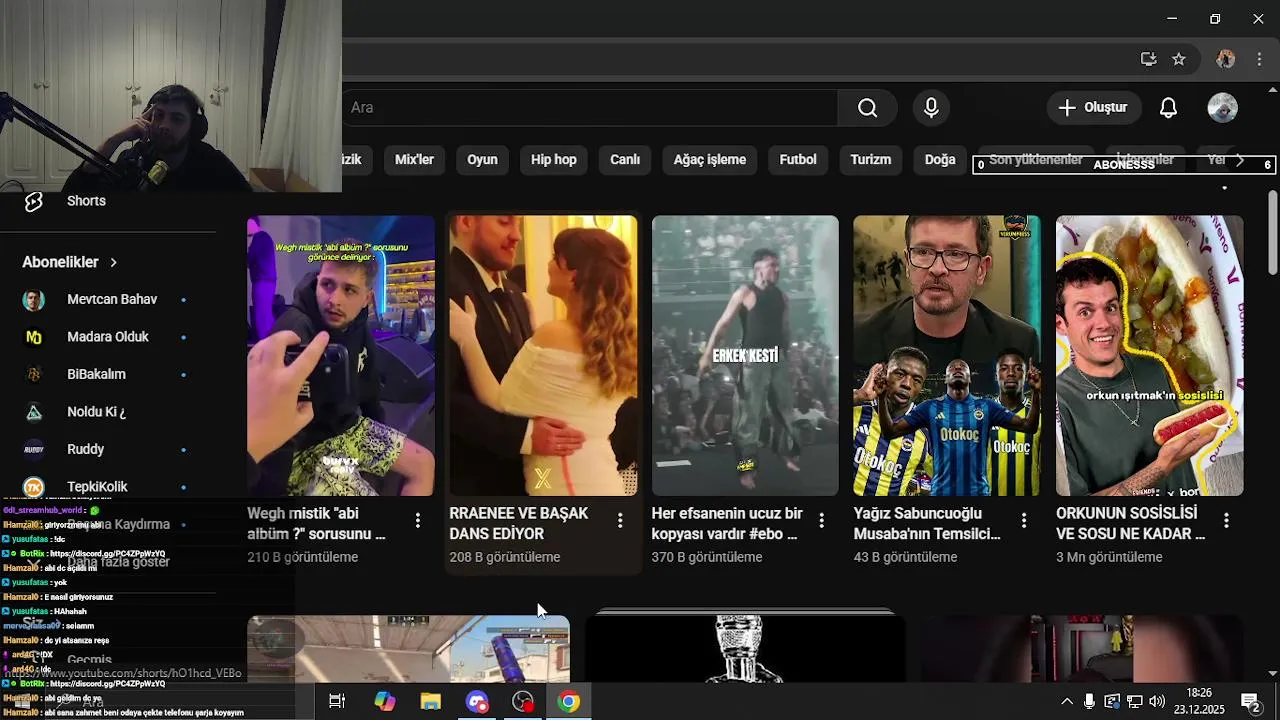Show more category chips with right arrow

pyautogui.click(x=1240, y=160)
